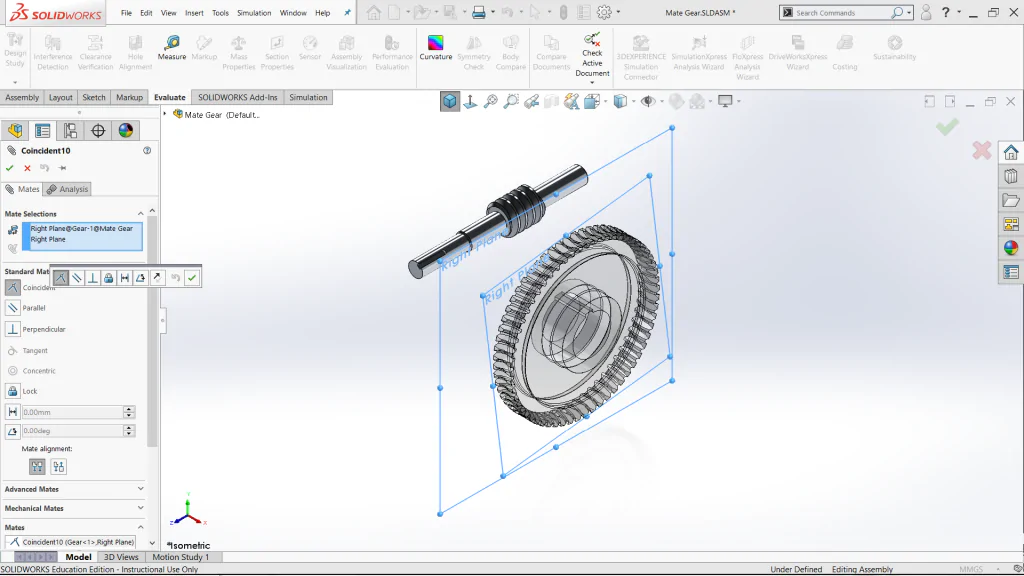1024x576 pixels.
Task: Choose the Aligned mate alignment button
Action: [x=37, y=466]
